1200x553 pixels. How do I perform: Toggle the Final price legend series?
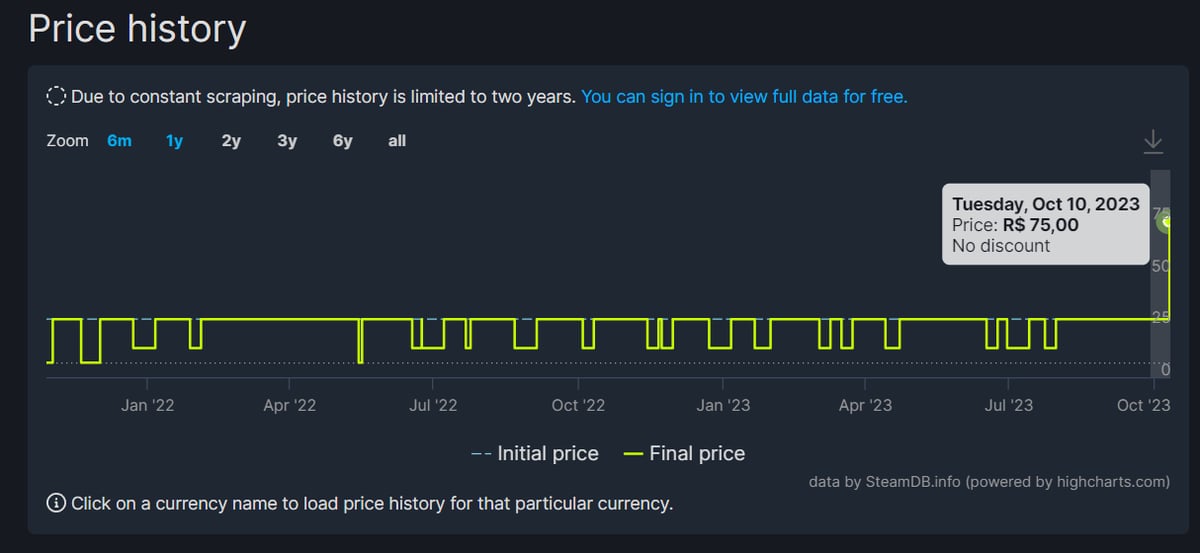684,453
